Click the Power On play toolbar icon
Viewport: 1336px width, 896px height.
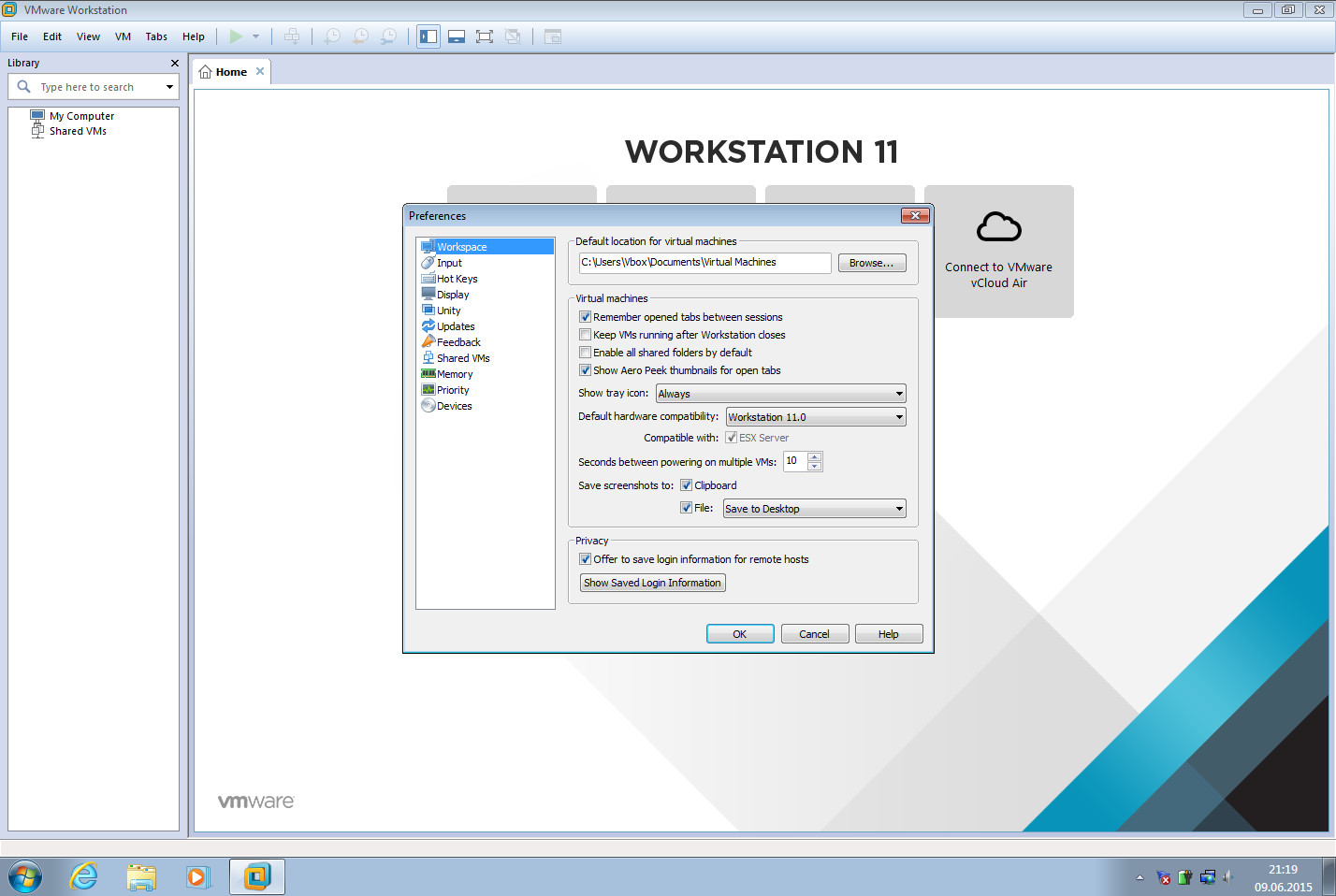(x=236, y=36)
